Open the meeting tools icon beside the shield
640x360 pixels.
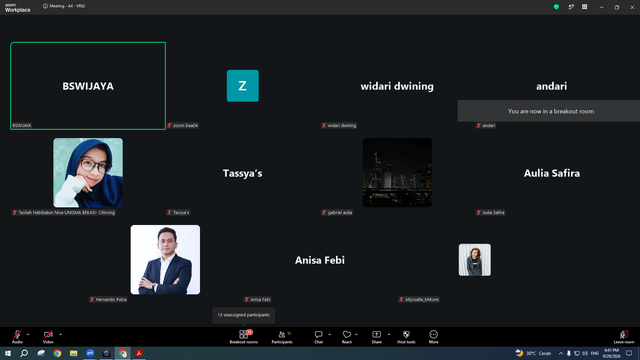pyautogui.click(x=571, y=7)
